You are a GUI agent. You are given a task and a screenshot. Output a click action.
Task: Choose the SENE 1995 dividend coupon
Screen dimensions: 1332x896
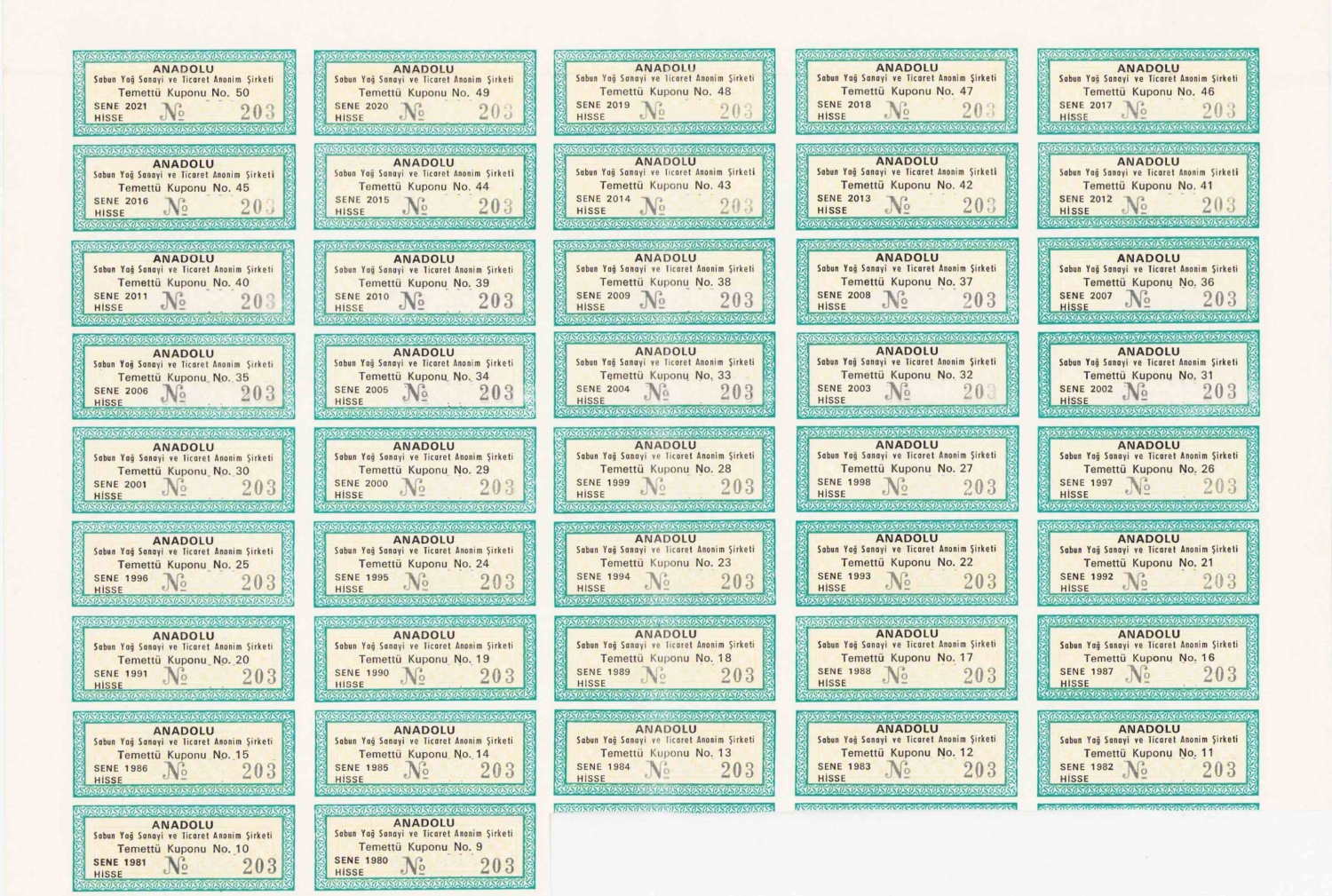(x=424, y=564)
